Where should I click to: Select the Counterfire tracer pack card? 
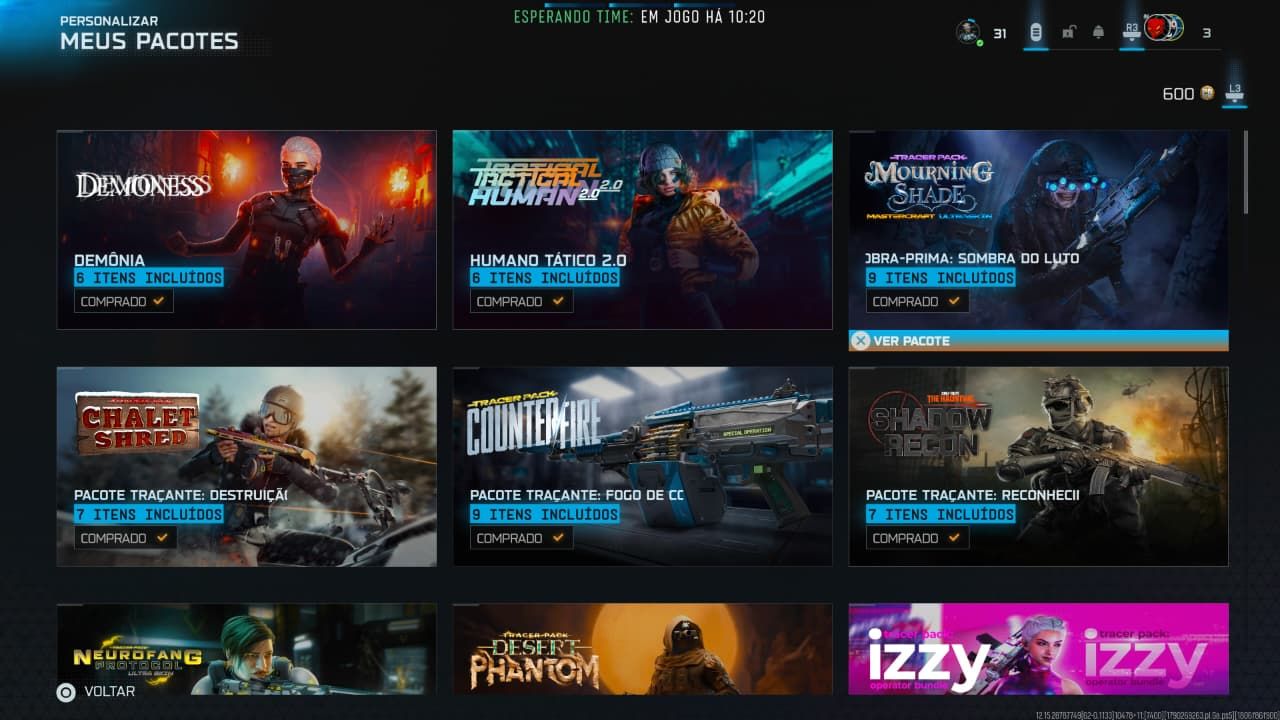[x=642, y=466]
